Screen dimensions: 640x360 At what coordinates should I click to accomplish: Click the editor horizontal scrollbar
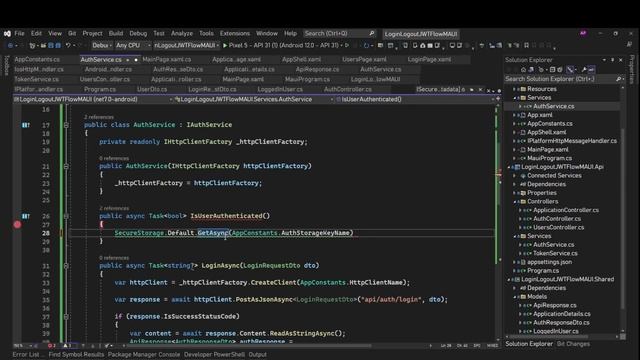(249, 346)
